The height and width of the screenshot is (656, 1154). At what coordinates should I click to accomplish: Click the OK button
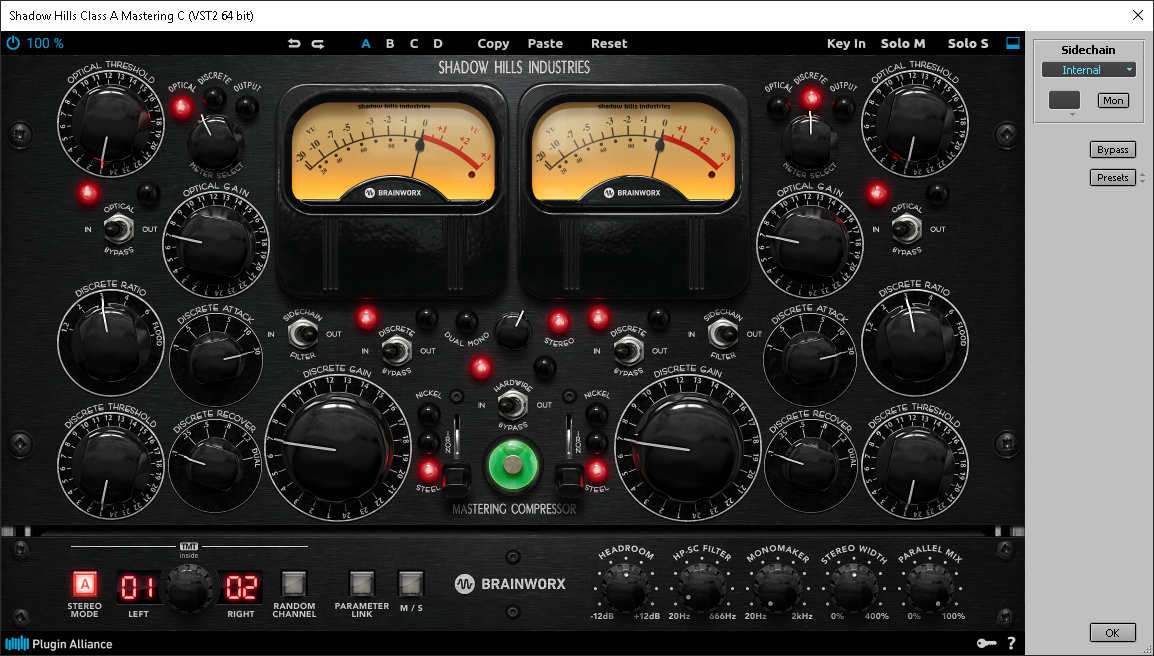1112,632
